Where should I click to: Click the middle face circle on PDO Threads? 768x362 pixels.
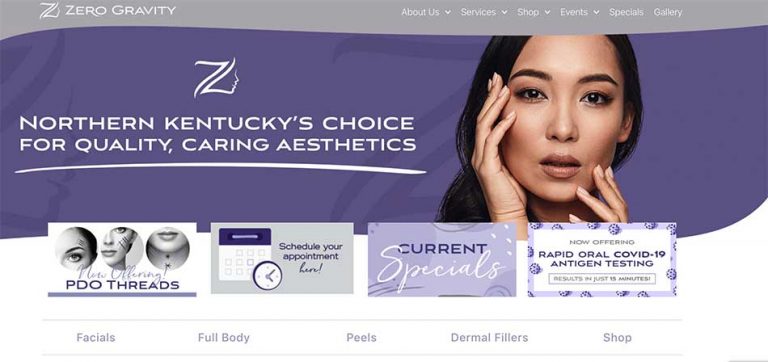coord(122,249)
